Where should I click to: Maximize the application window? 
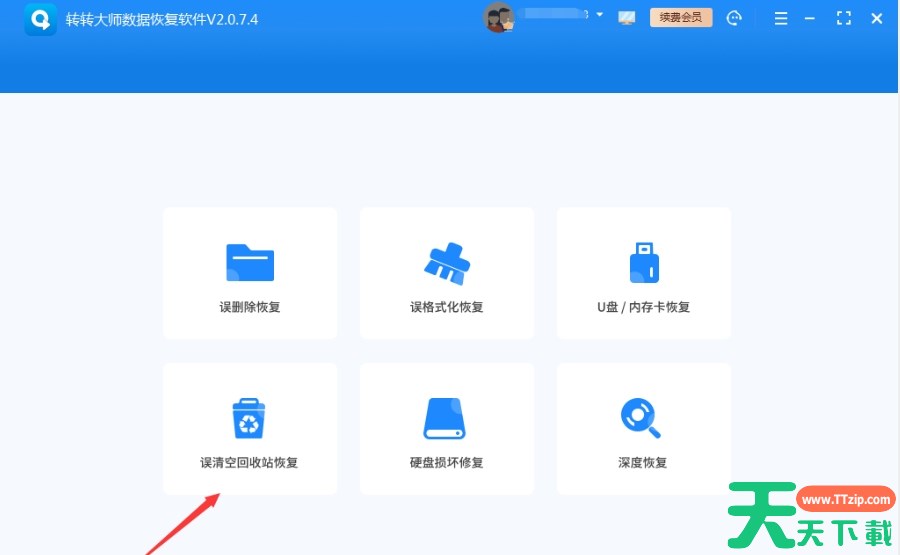click(x=844, y=18)
